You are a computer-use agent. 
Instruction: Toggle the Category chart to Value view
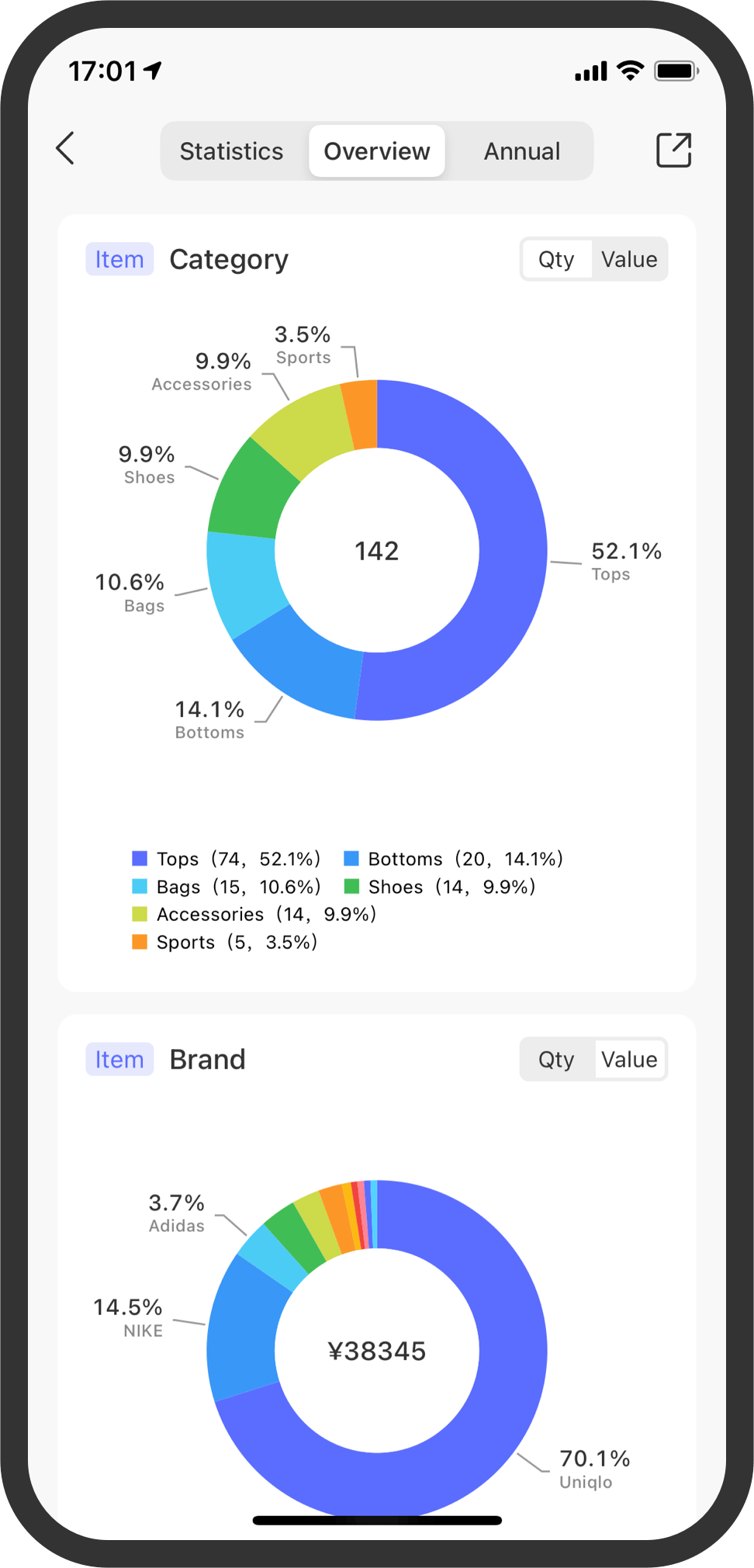tap(629, 259)
